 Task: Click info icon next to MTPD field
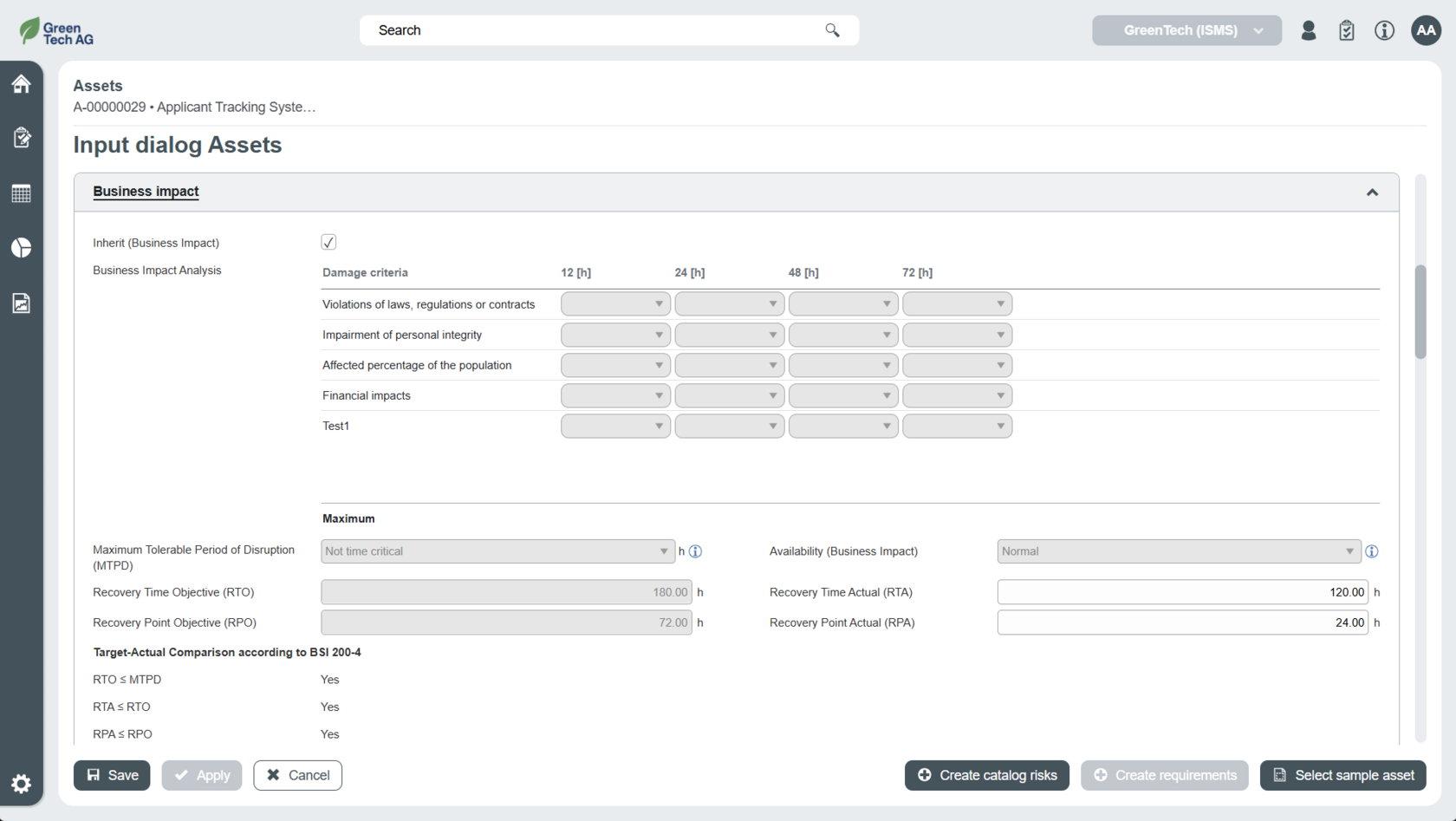coord(695,551)
